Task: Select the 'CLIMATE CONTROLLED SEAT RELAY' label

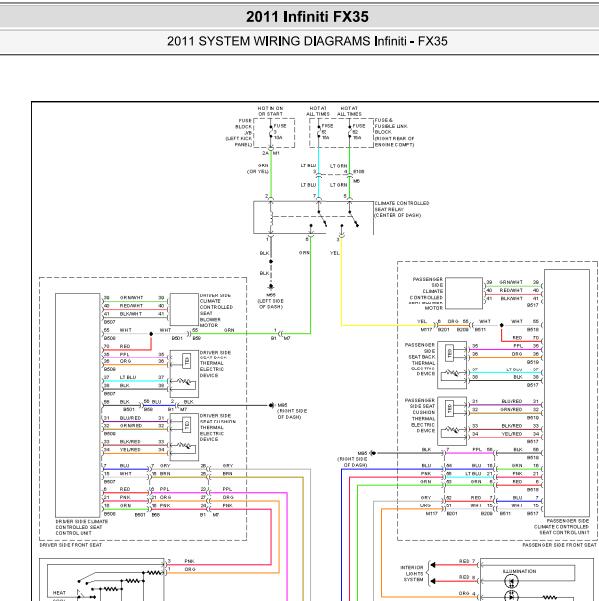Action: [x=402, y=209]
